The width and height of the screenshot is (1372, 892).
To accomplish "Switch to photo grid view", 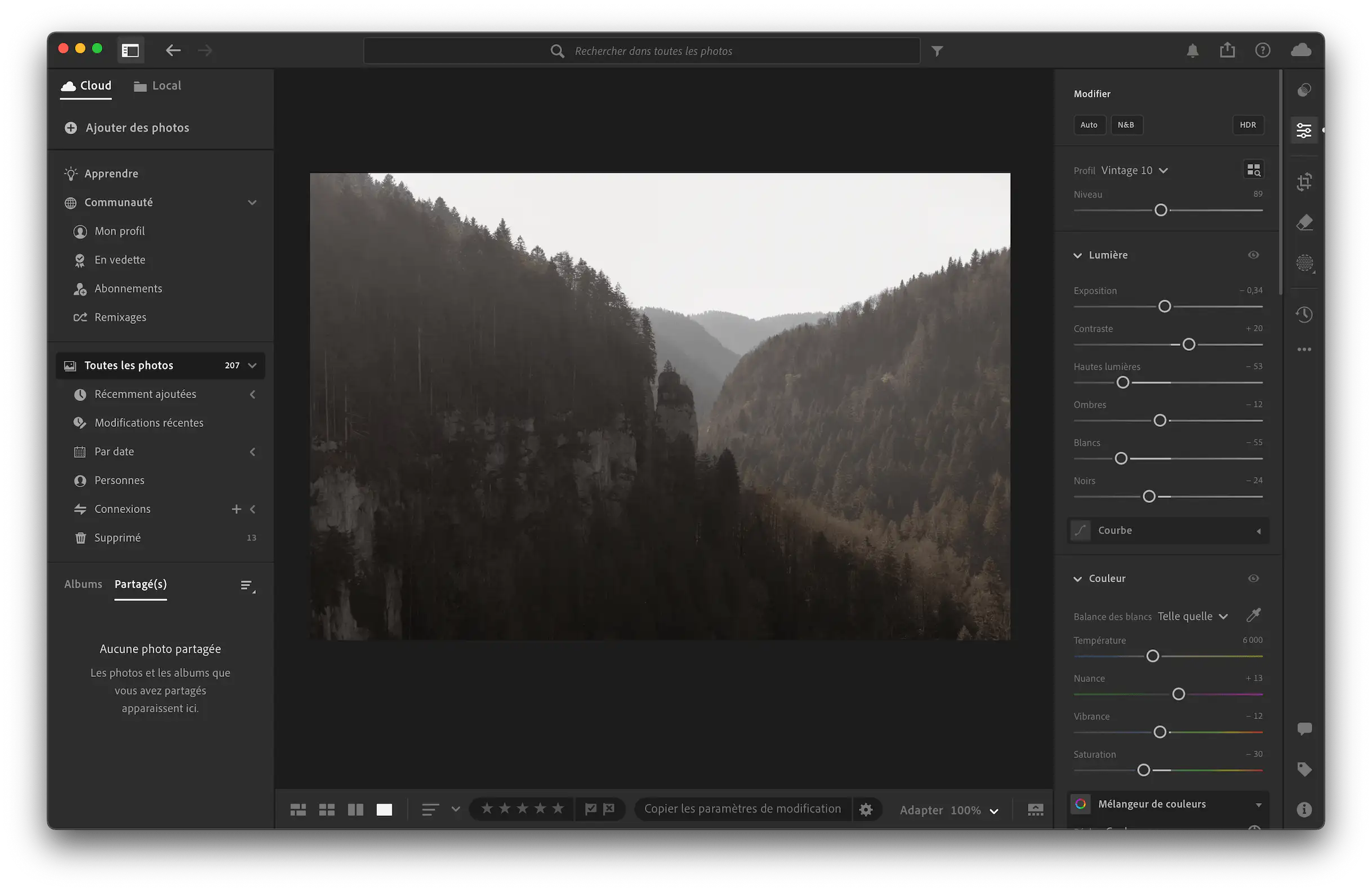I will point(298,810).
